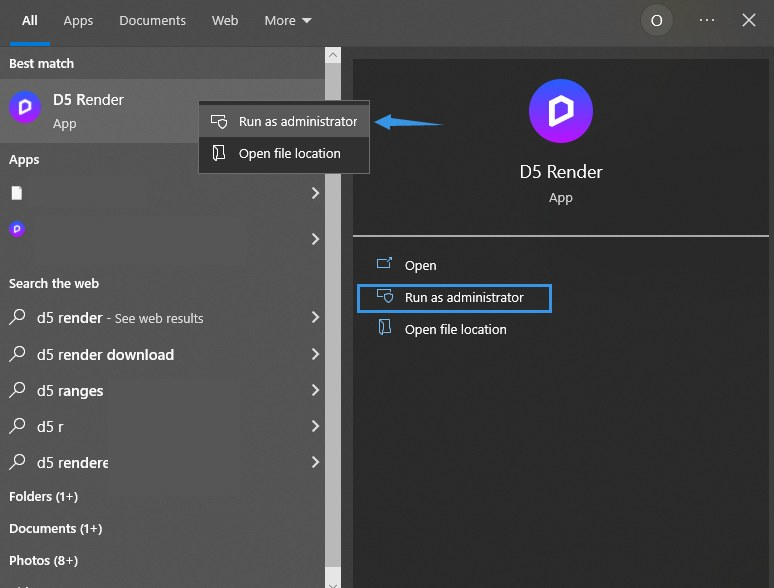Viewport: 774px width, 588px height.
Task: Switch to the Web tab
Action: coord(225,21)
